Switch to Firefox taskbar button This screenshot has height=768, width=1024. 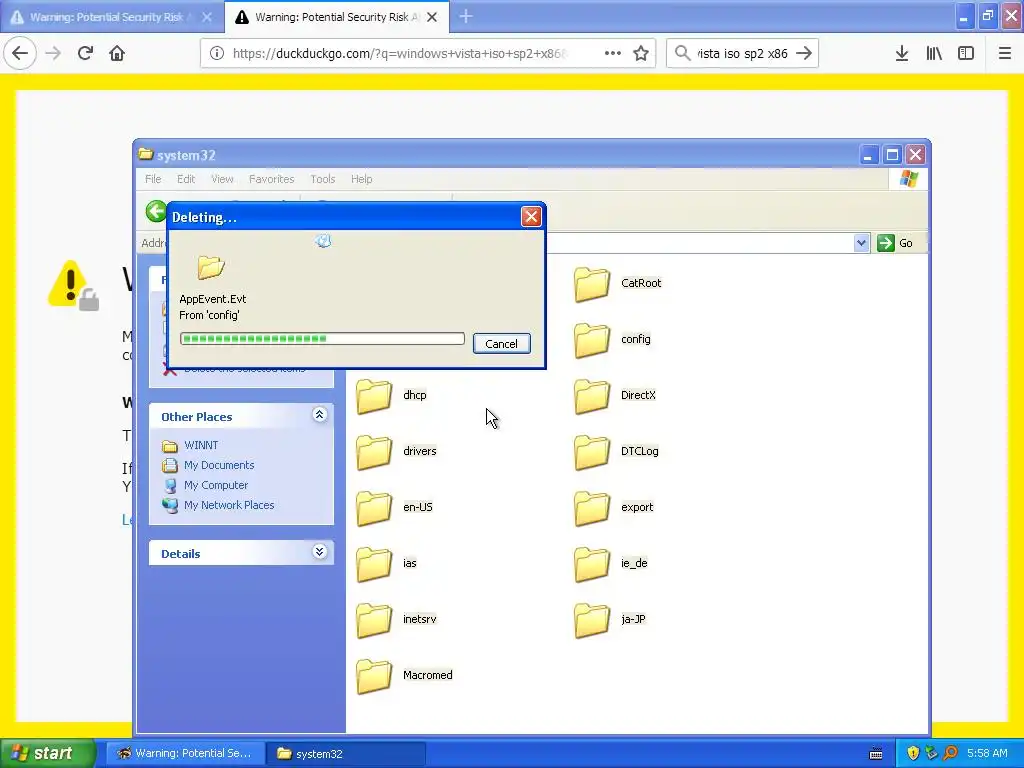[x=185, y=754]
